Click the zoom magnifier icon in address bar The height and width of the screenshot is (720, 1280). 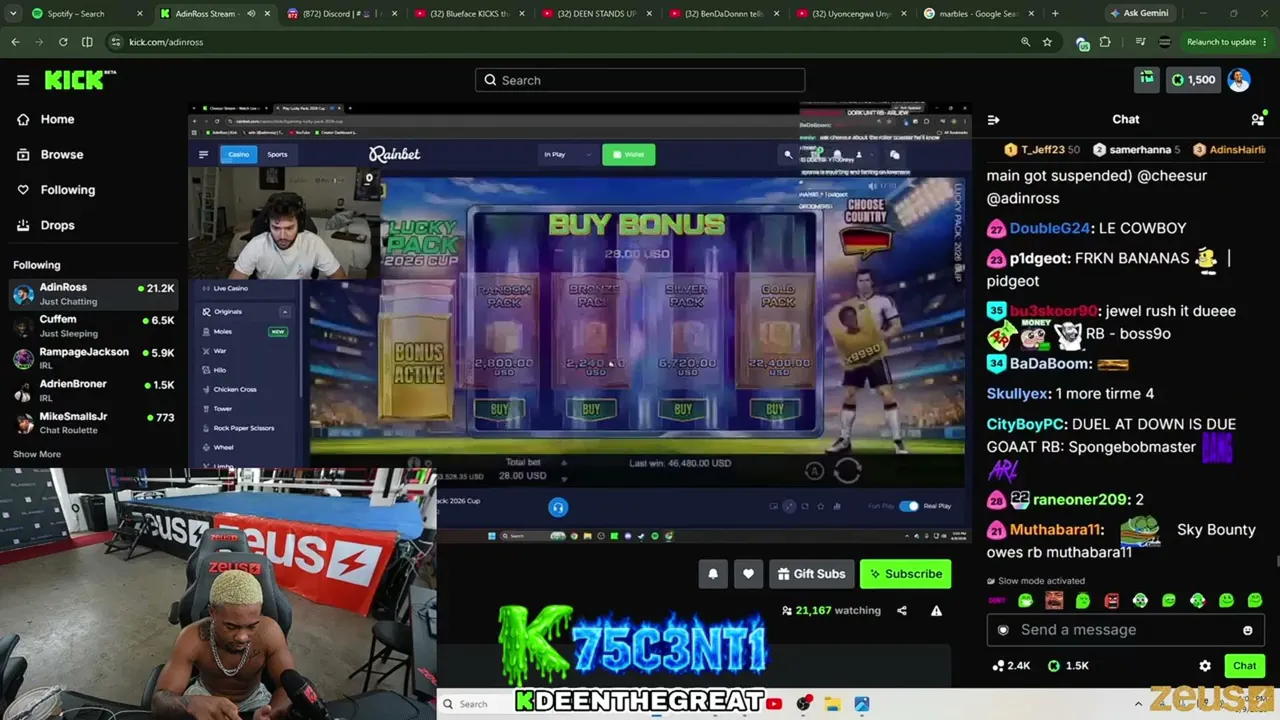click(x=1025, y=42)
